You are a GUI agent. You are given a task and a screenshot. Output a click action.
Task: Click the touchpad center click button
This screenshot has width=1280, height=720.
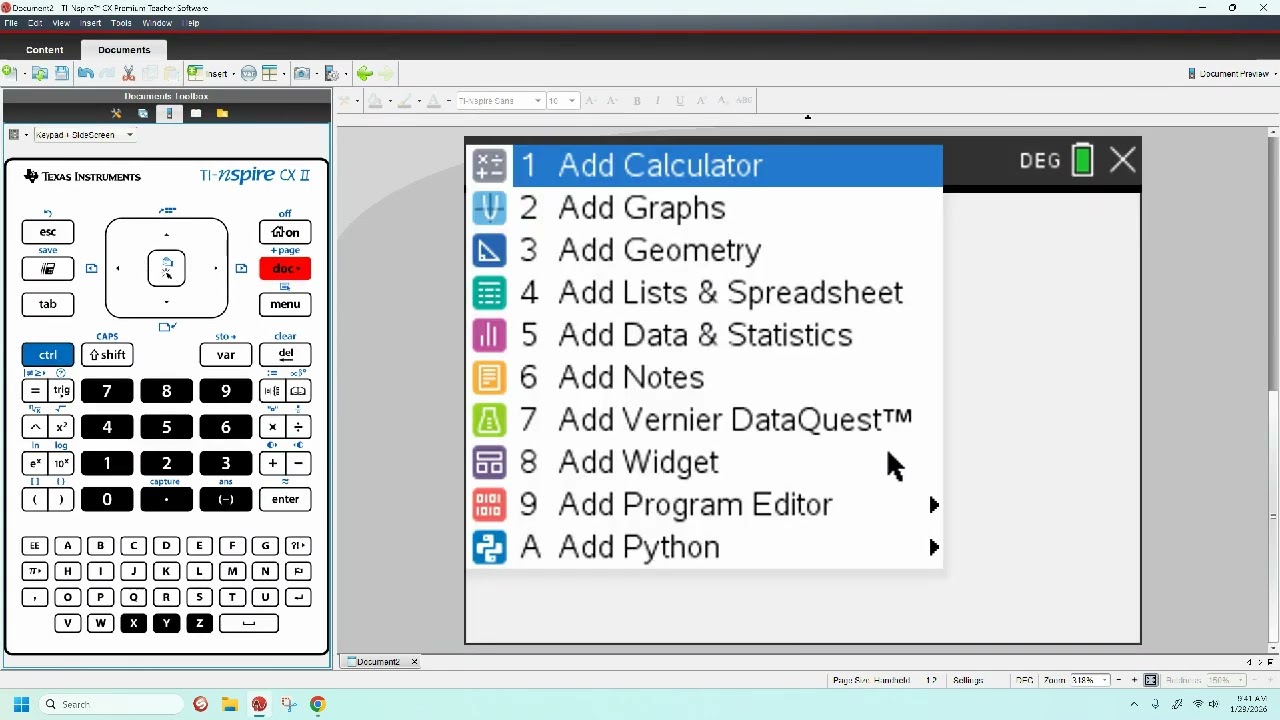click(167, 268)
